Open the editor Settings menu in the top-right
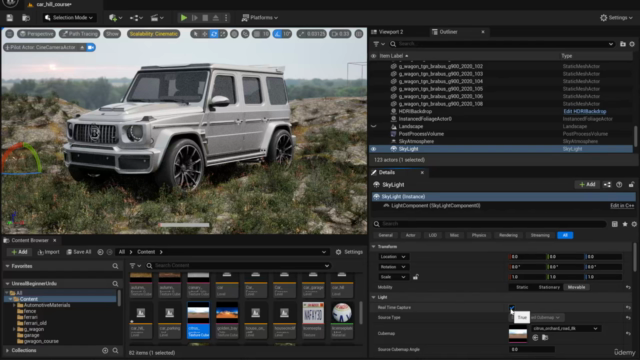Screen dimensions: 640x360 coord(616,18)
